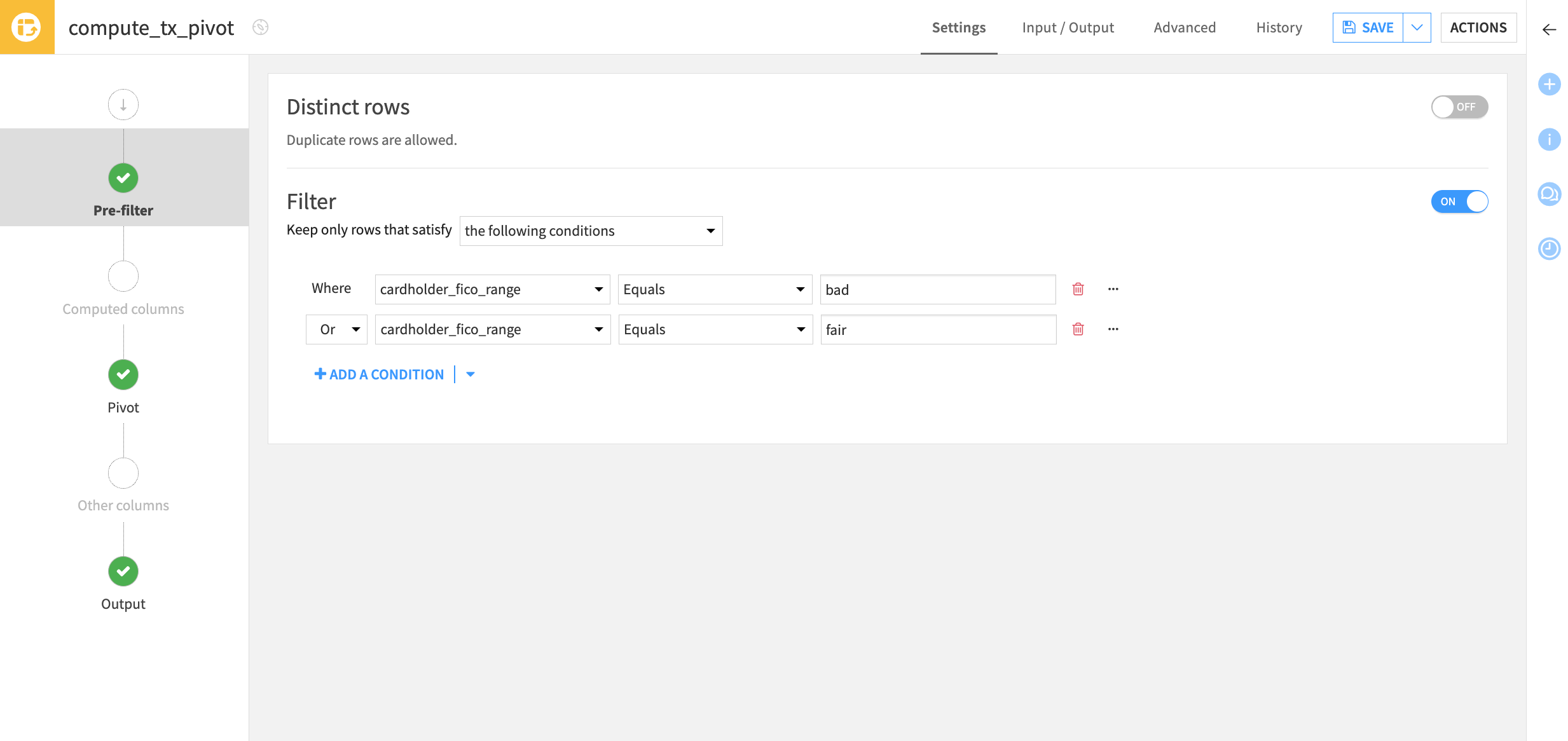Image resolution: width=1568 pixels, height=741 pixels.
Task: Collapse the pane with the top-right back arrow
Action: point(1549,30)
